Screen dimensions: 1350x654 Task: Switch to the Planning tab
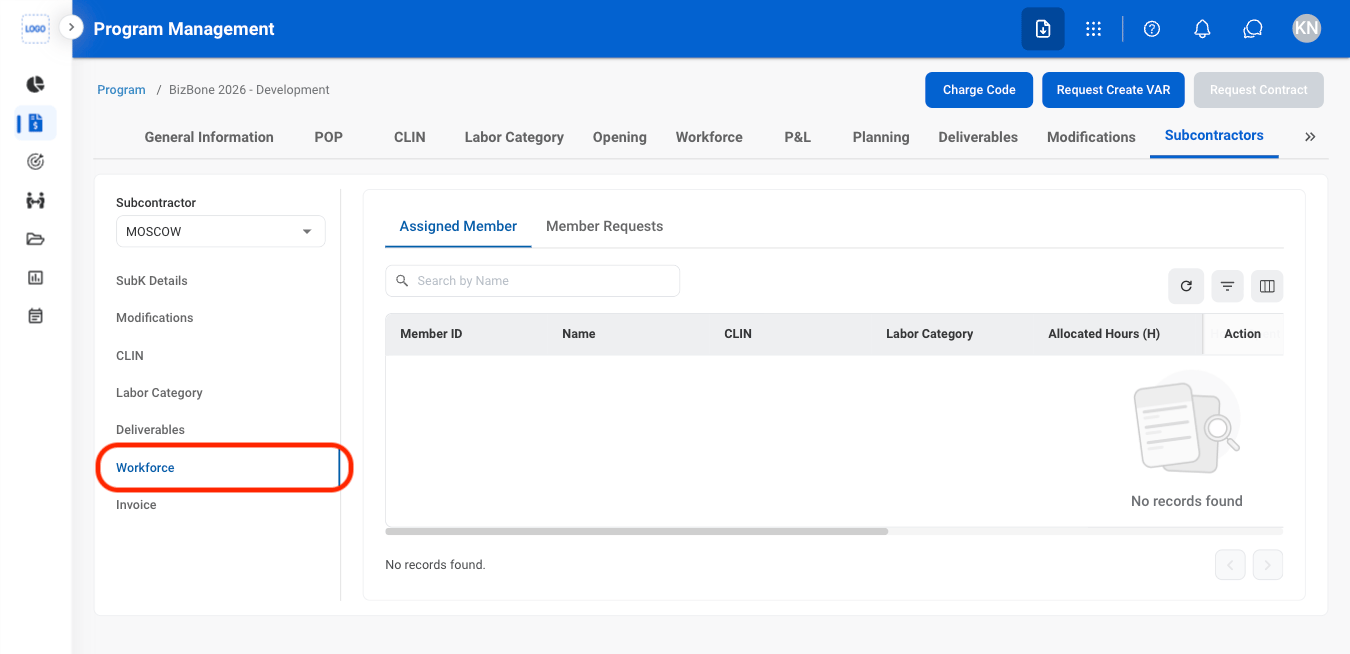(x=881, y=137)
